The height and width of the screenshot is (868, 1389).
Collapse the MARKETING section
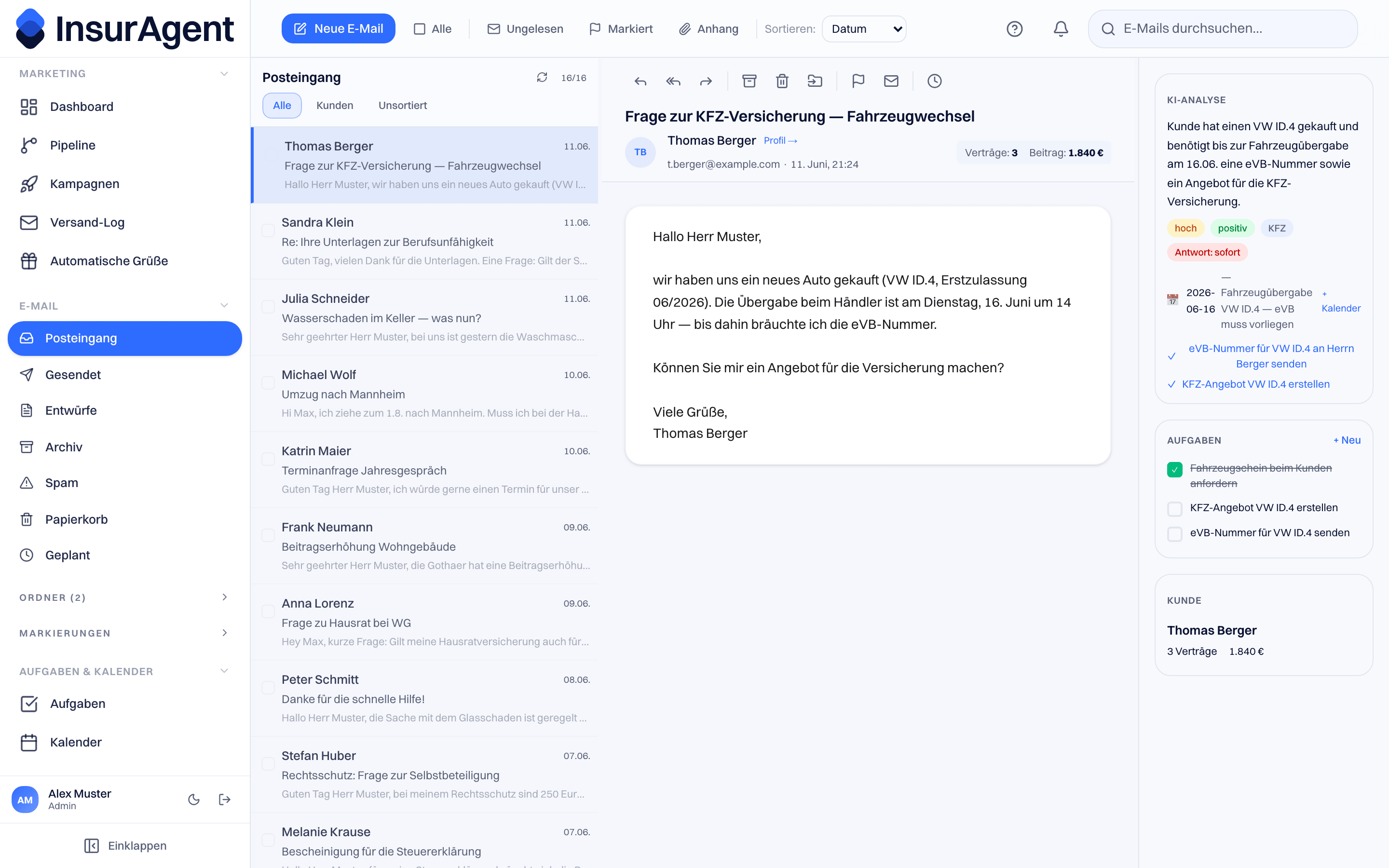[224, 73]
